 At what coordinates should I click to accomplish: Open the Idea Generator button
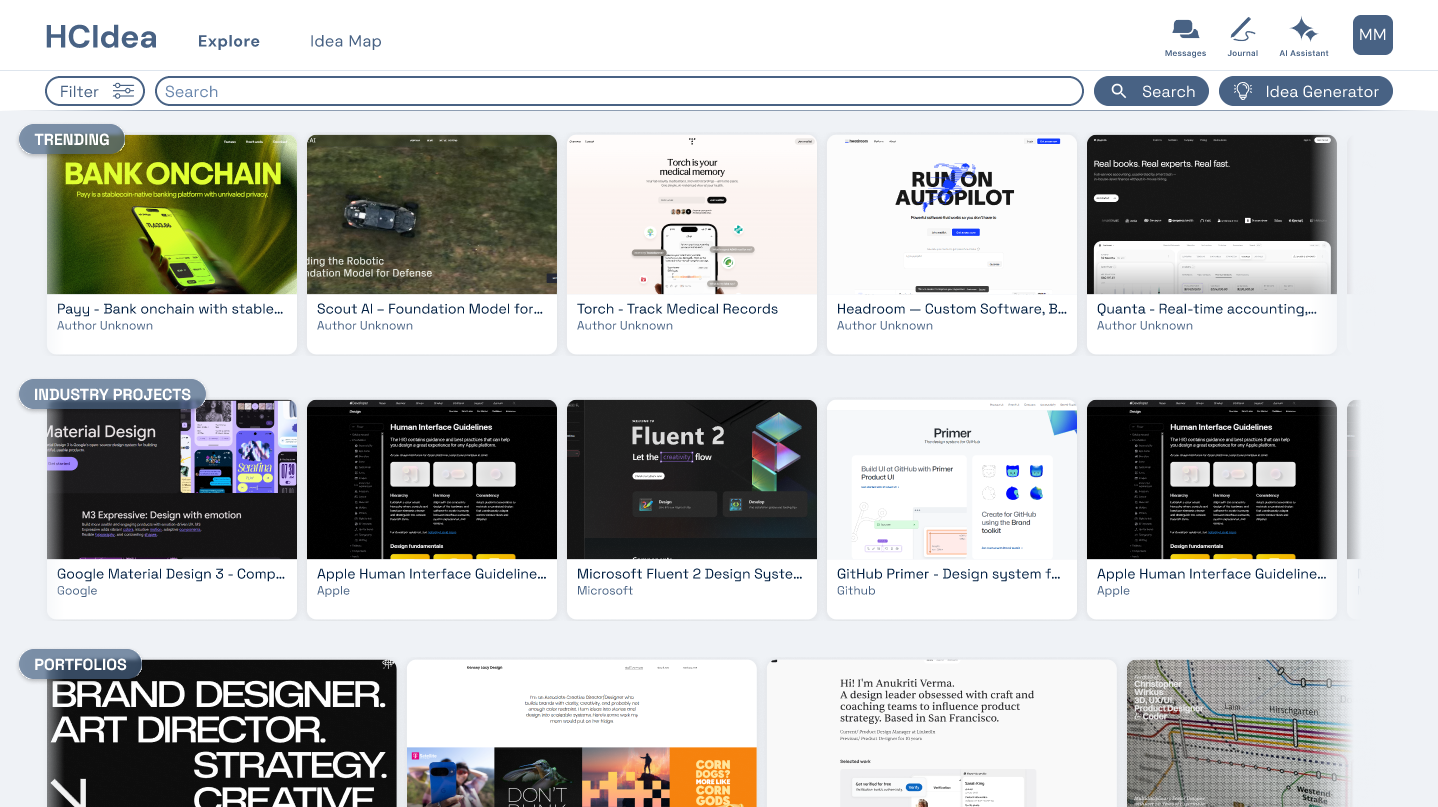(1306, 91)
